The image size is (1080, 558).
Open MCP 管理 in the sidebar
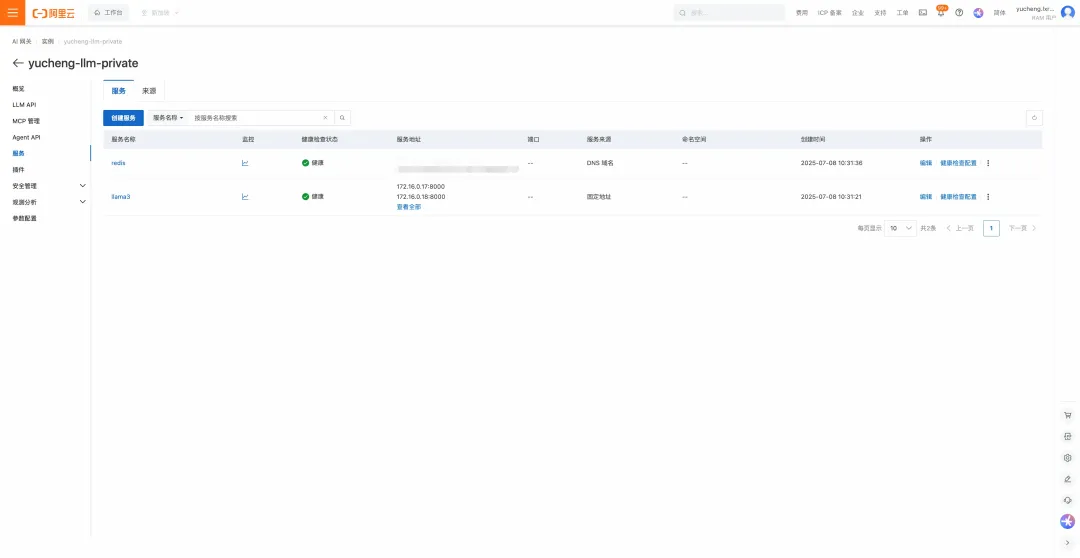pos(26,121)
